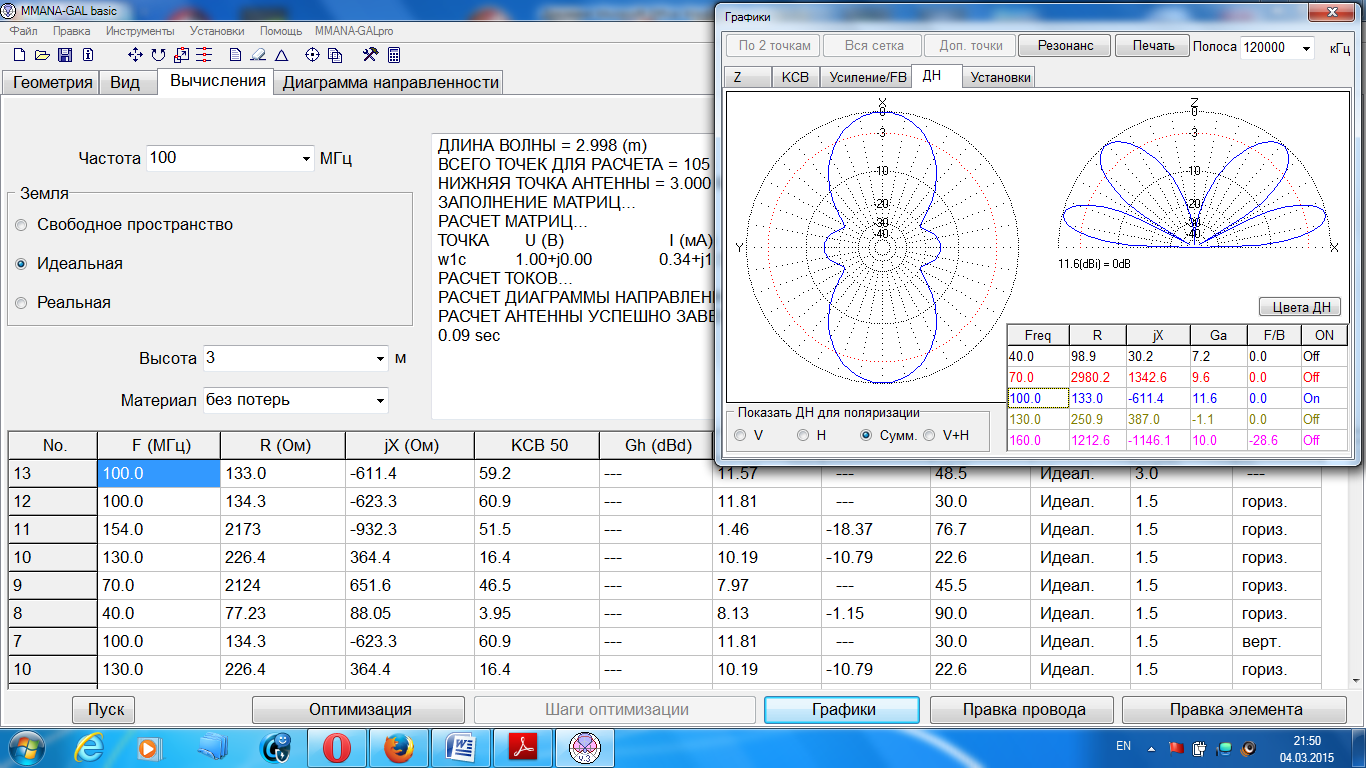Switch to the Z tab in Графики
1366x768 pixels.
[x=748, y=77]
